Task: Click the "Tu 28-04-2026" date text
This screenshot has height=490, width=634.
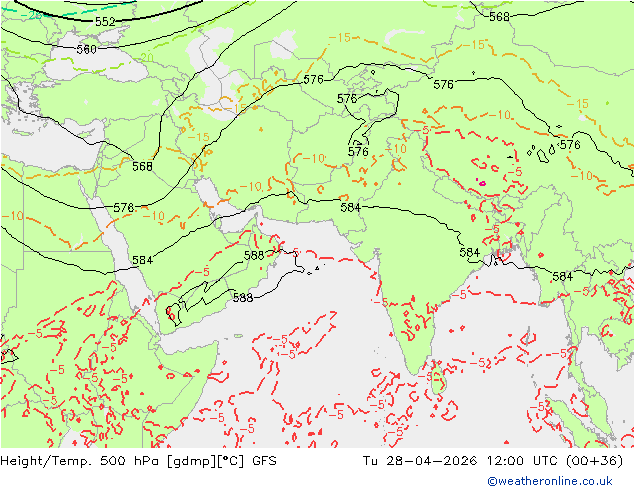Action: click(x=420, y=460)
